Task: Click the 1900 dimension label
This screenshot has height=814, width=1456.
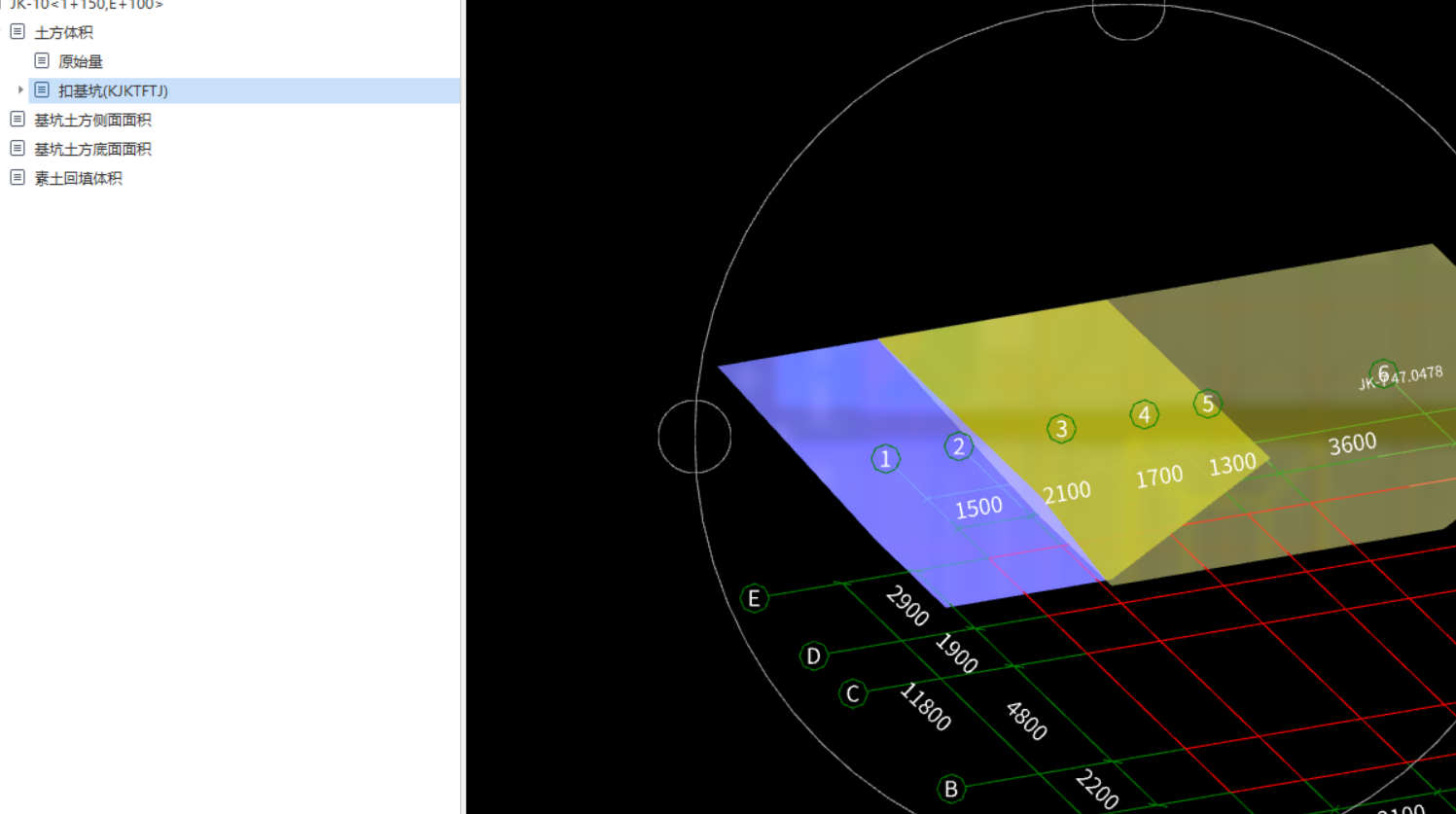Action: pyautogui.click(x=956, y=654)
